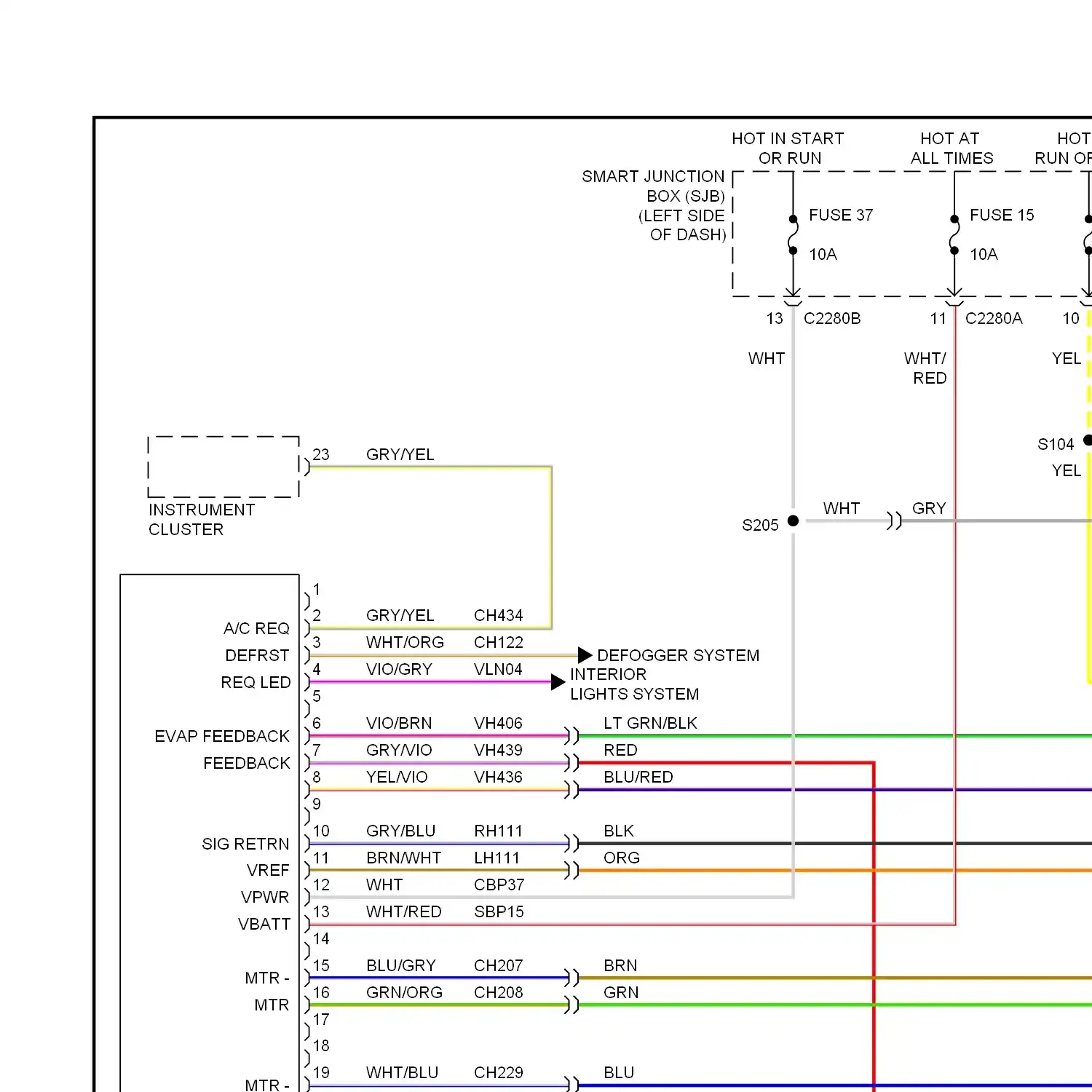The image size is (1092, 1092).
Task: Click the DEFOGGER SYSTEM reference
Action: click(x=678, y=655)
